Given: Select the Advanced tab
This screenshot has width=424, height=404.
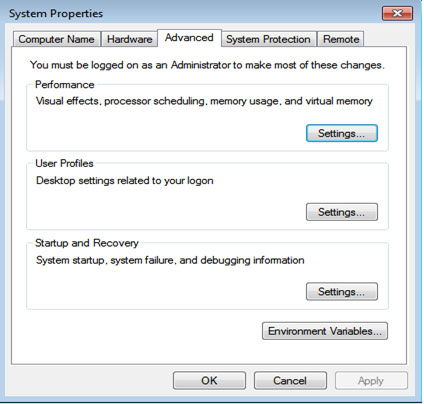Looking at the screenshot, I should click(x=189, y=38).
